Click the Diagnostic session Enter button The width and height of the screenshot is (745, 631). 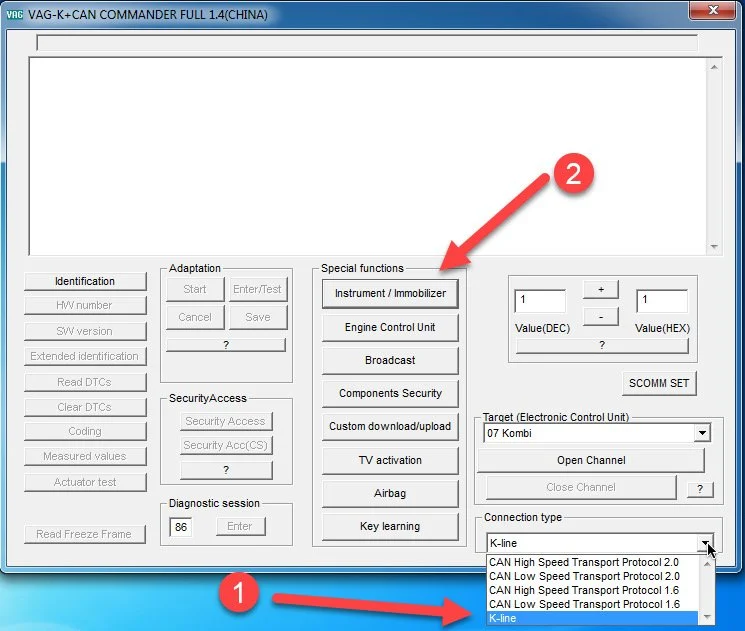240,526
